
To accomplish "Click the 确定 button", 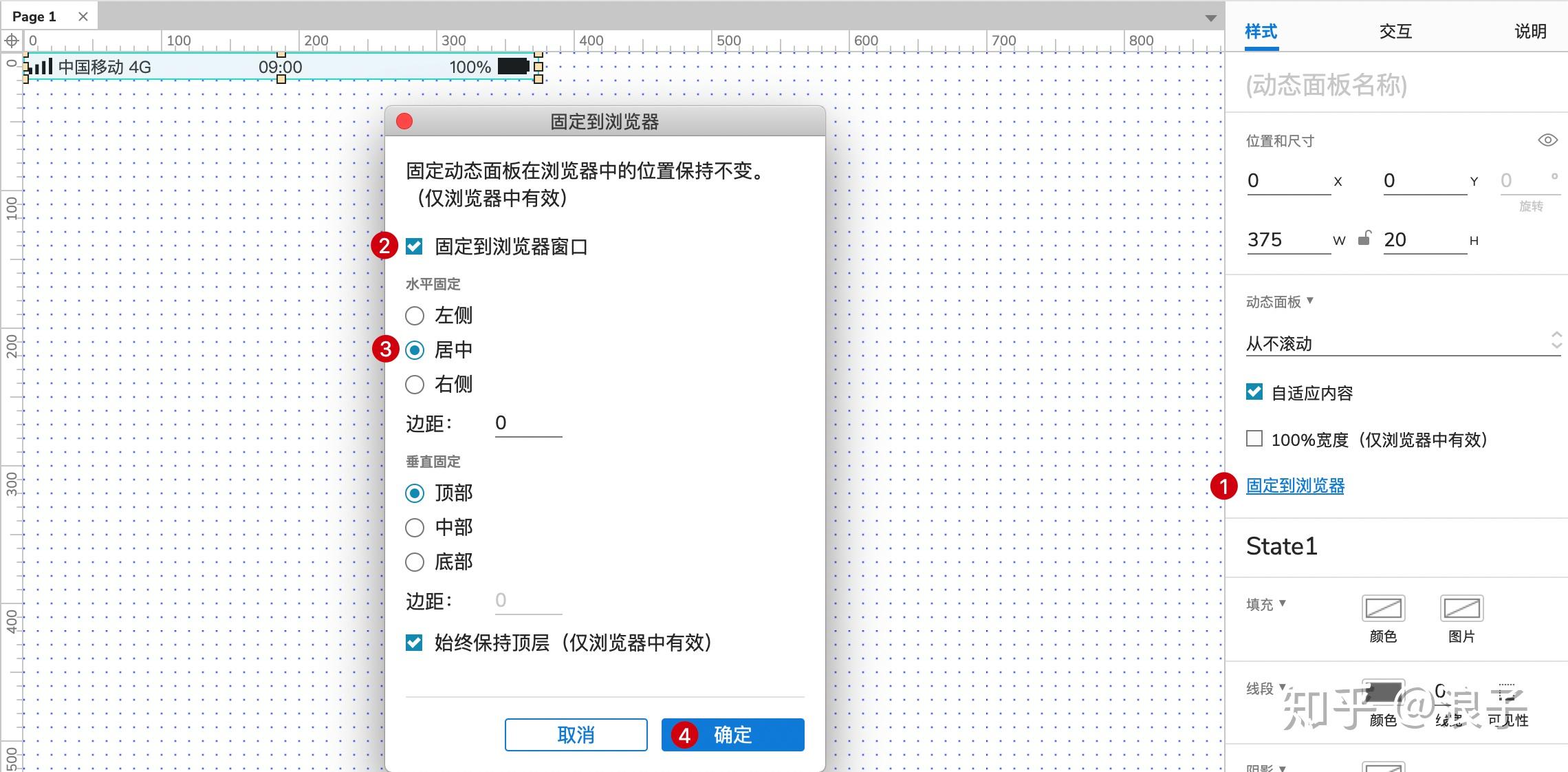I will tap(732, 735).
